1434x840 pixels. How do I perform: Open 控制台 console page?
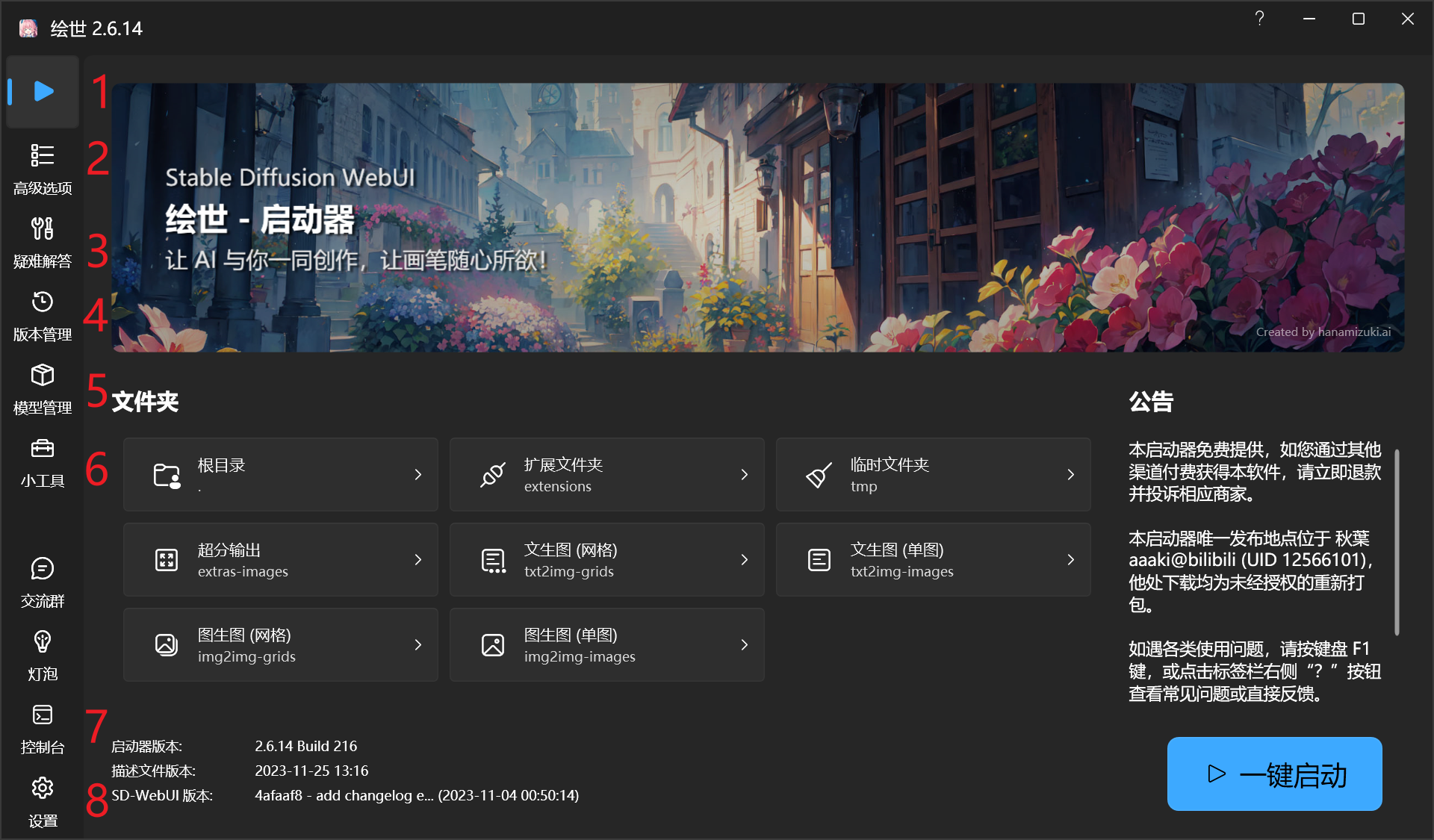[x=43, y=728]
